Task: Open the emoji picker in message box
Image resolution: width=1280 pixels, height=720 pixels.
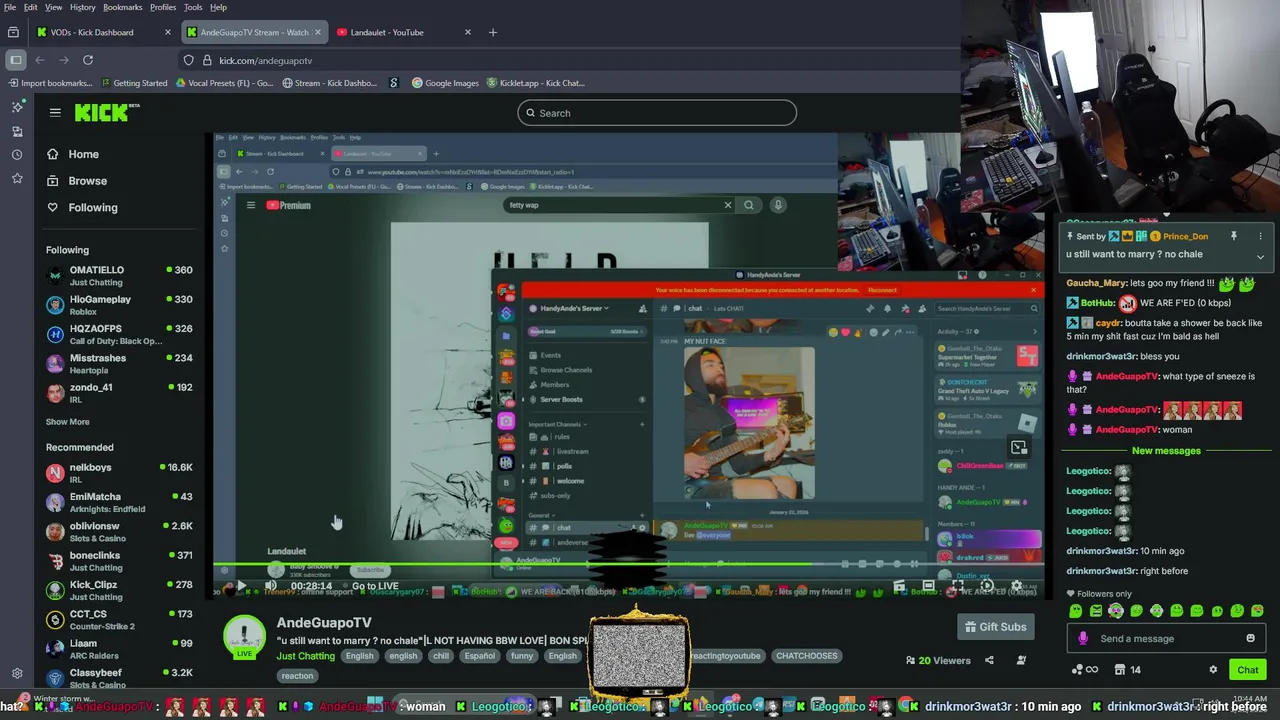Action: tap(1250, 638)
